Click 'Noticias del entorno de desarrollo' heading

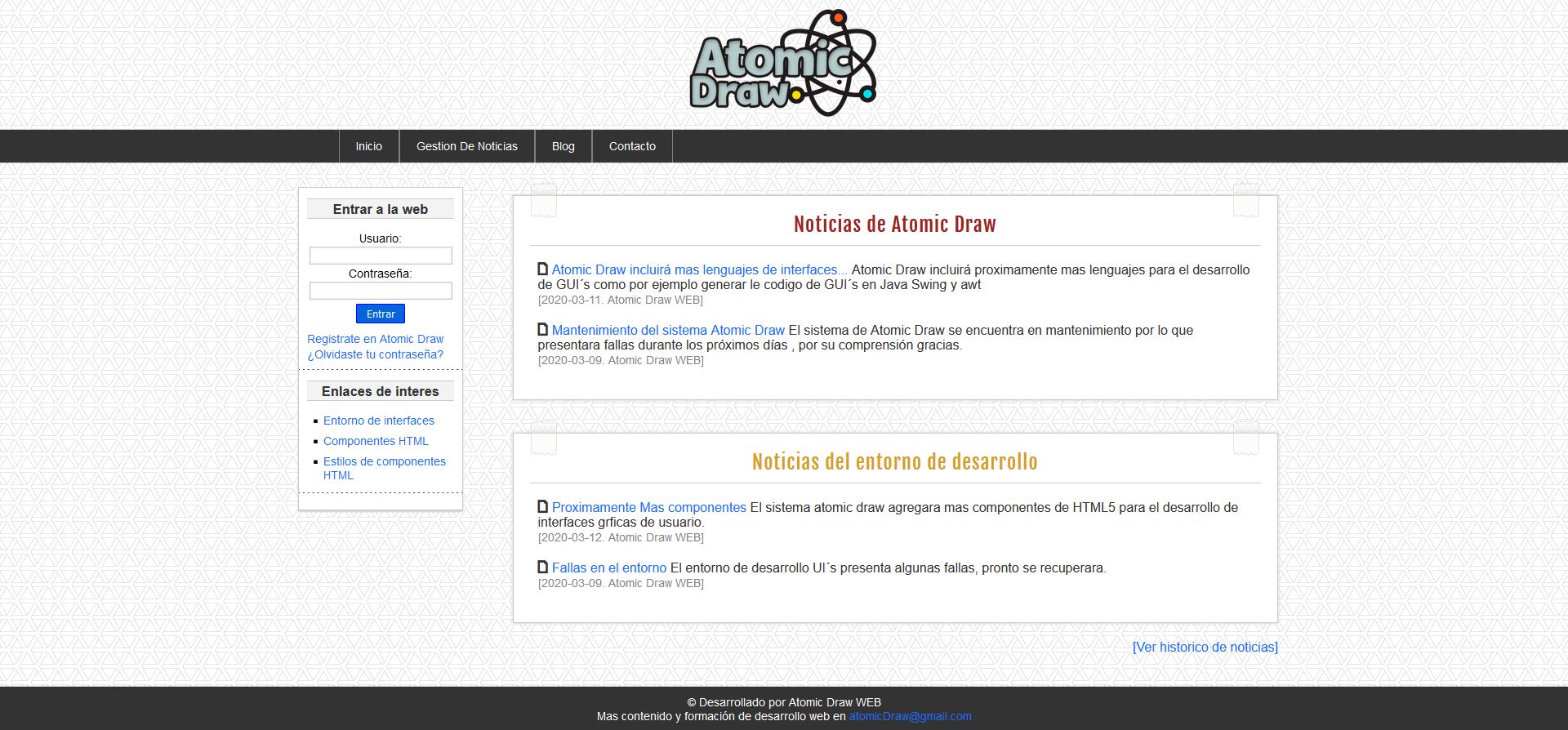[x=895, y=461]
